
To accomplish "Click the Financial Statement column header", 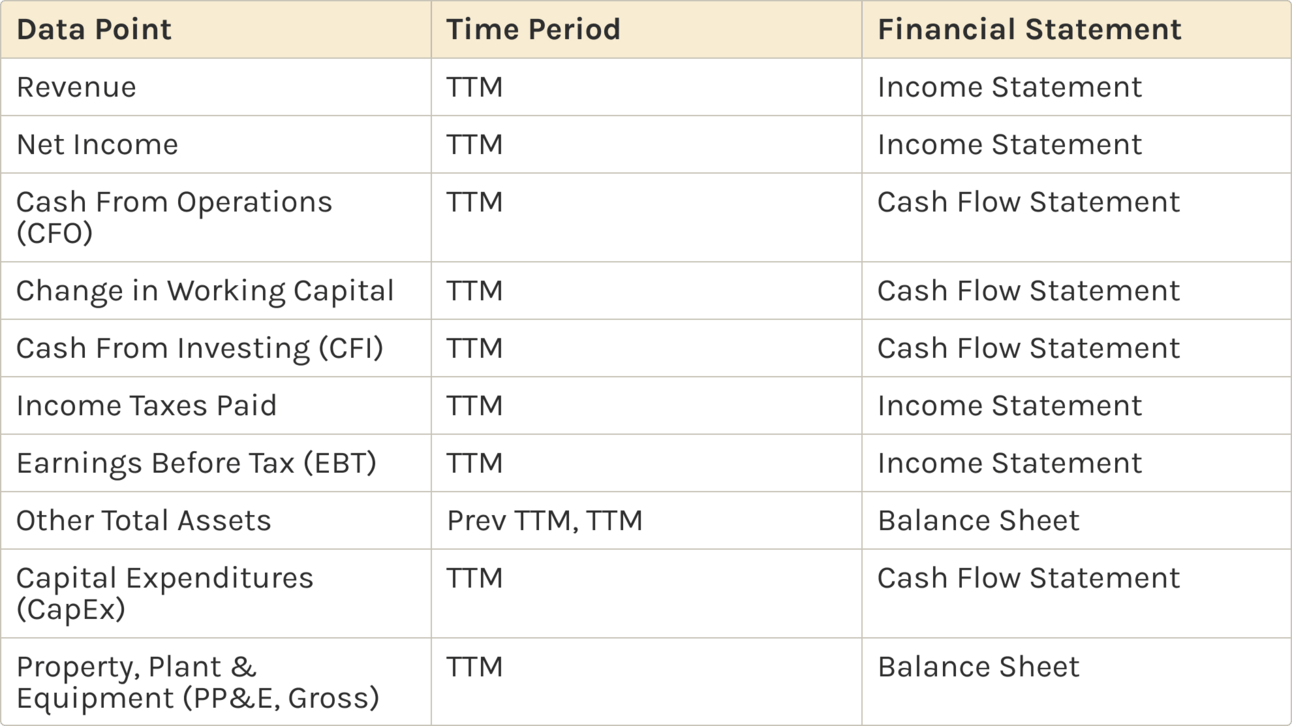I will tap(1076, 29).
